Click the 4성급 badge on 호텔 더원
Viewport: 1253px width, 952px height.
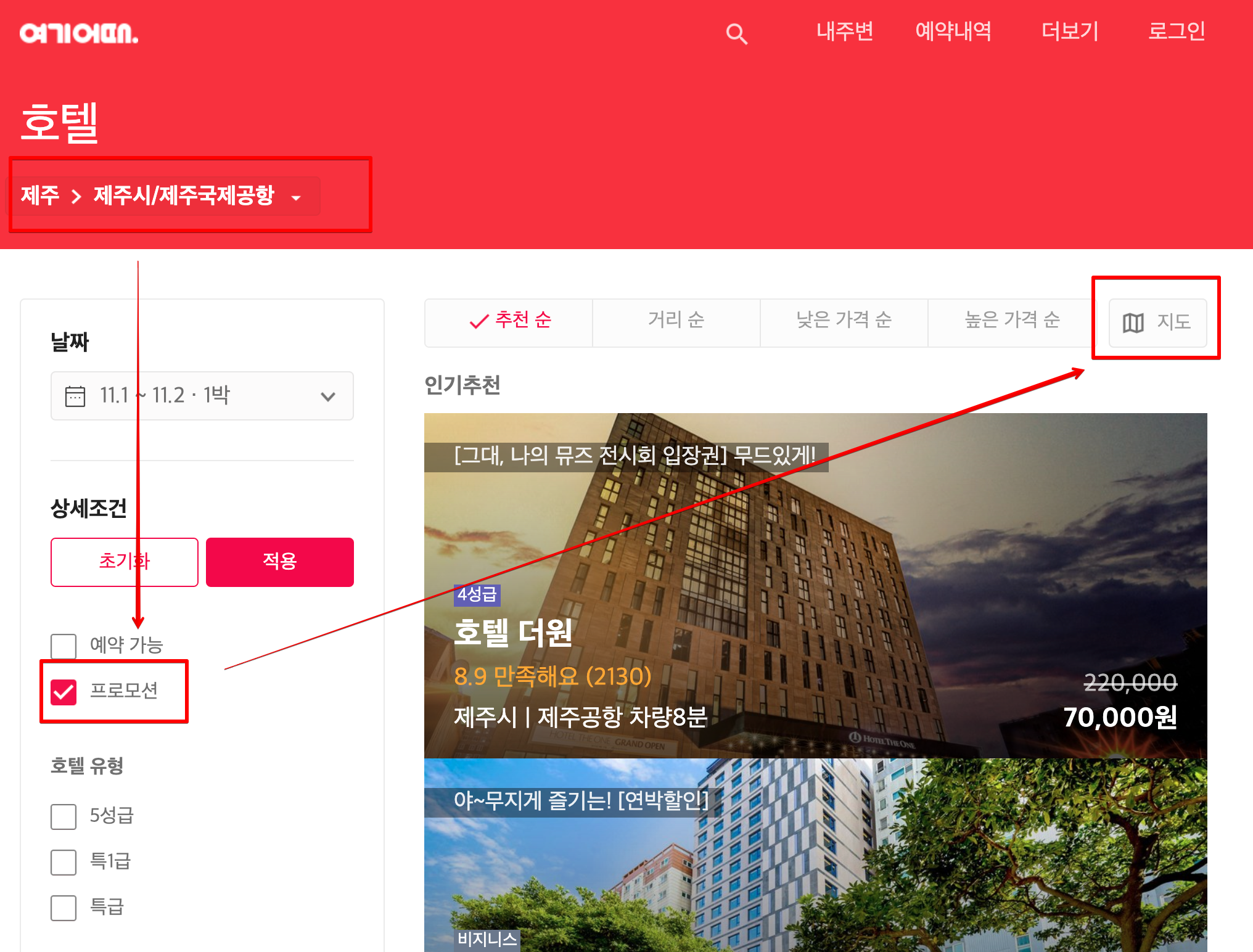pos(477,594)
